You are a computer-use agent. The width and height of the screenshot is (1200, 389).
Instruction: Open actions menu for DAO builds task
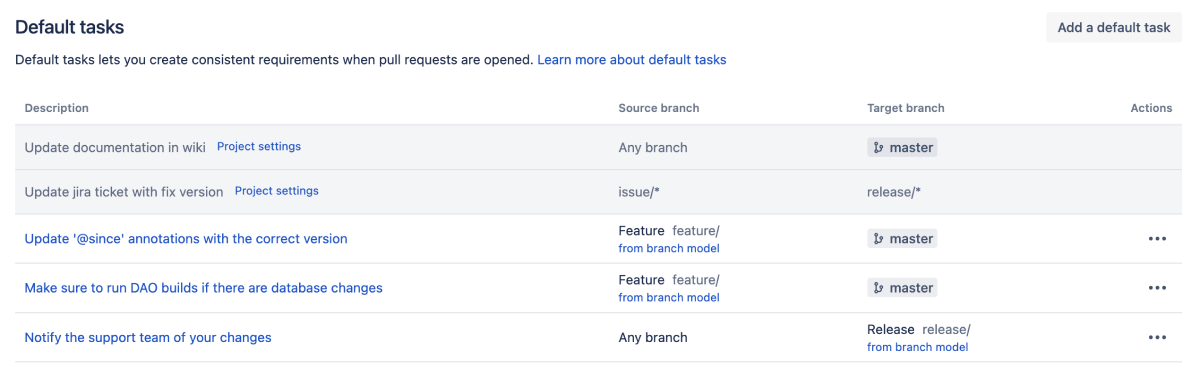(x=1157, y=288)
